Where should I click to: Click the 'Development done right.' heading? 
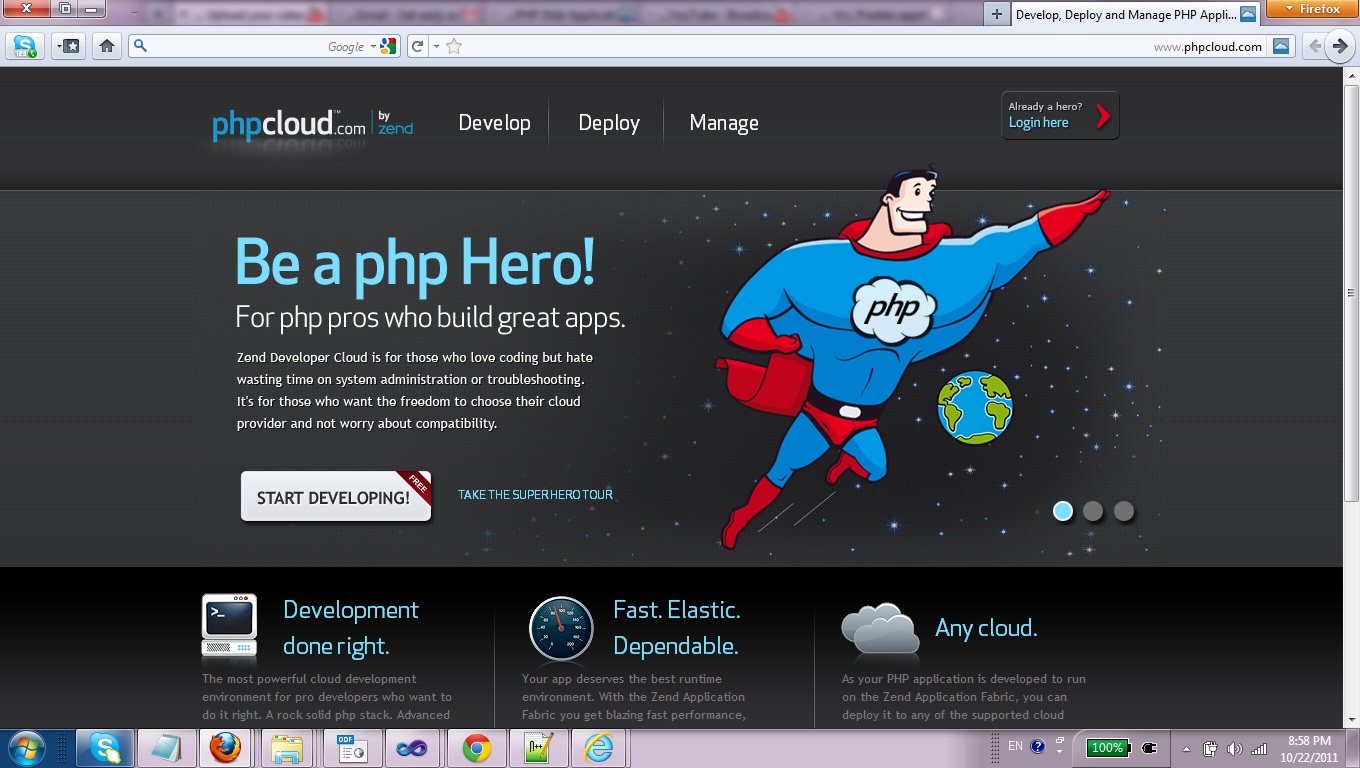(351, 628)
